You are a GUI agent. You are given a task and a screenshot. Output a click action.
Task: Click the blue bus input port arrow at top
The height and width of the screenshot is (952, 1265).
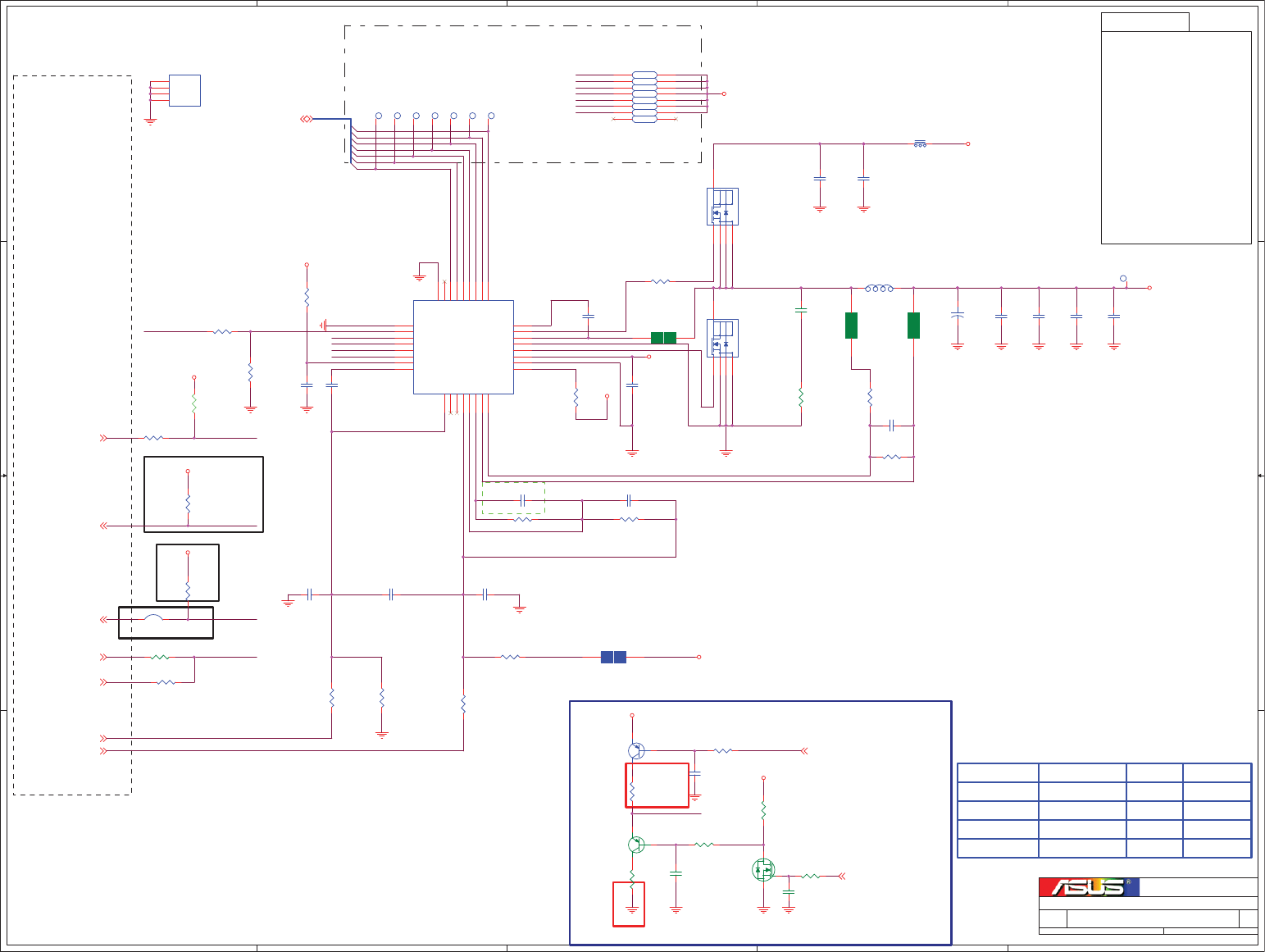tap(306, 119)
